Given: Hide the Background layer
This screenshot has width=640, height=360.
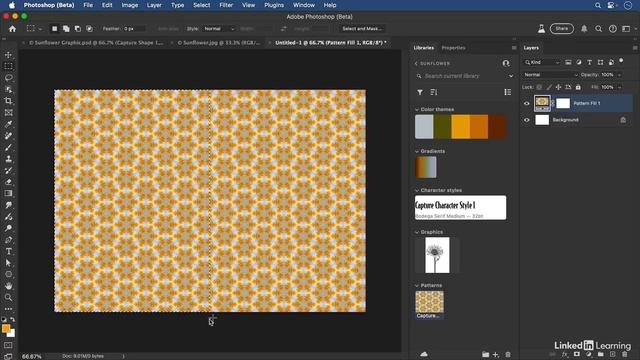Looking at the screenshot, I should (x=527, y=120).
